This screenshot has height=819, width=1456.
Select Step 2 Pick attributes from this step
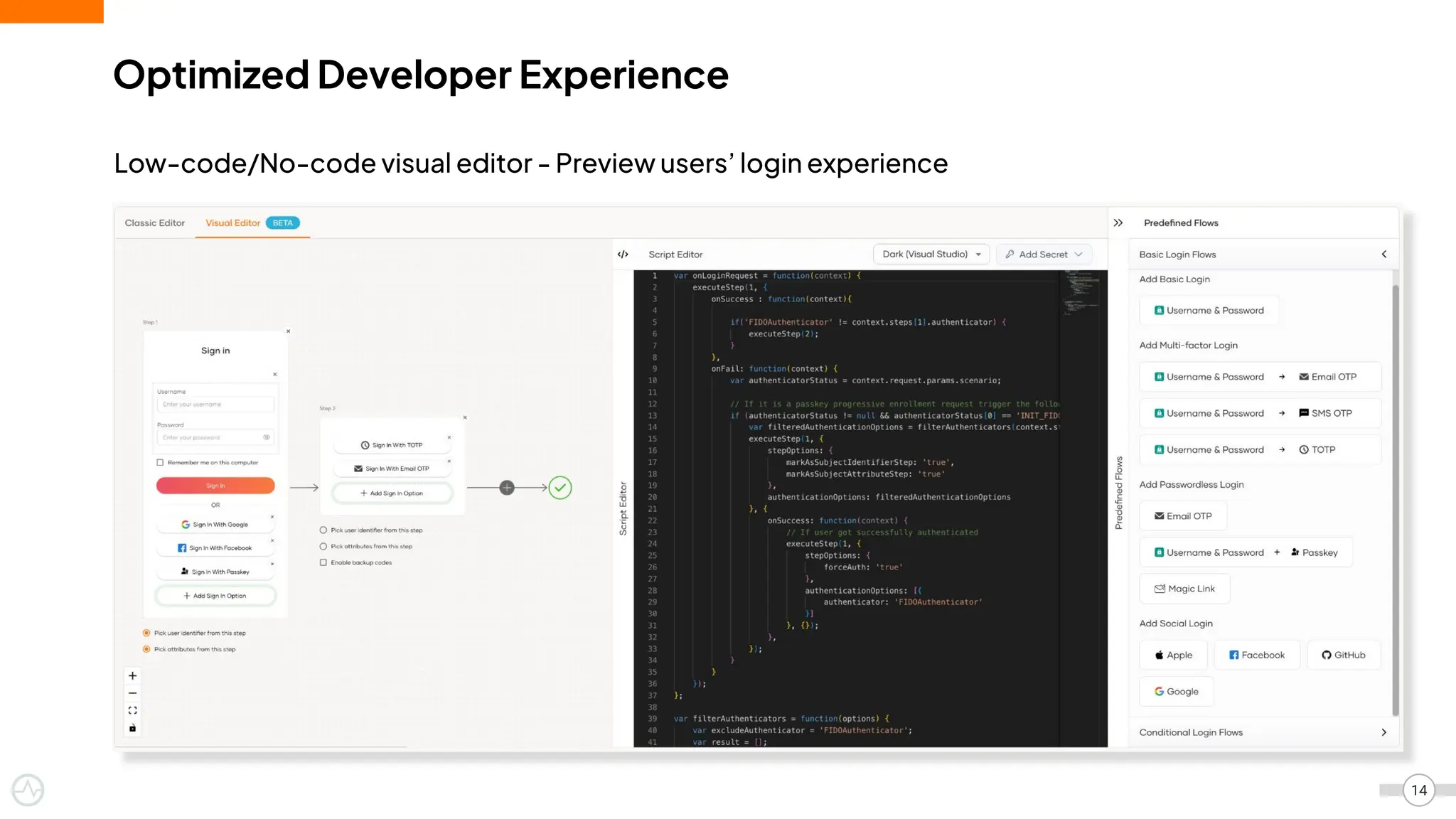(x=323, y=547)
